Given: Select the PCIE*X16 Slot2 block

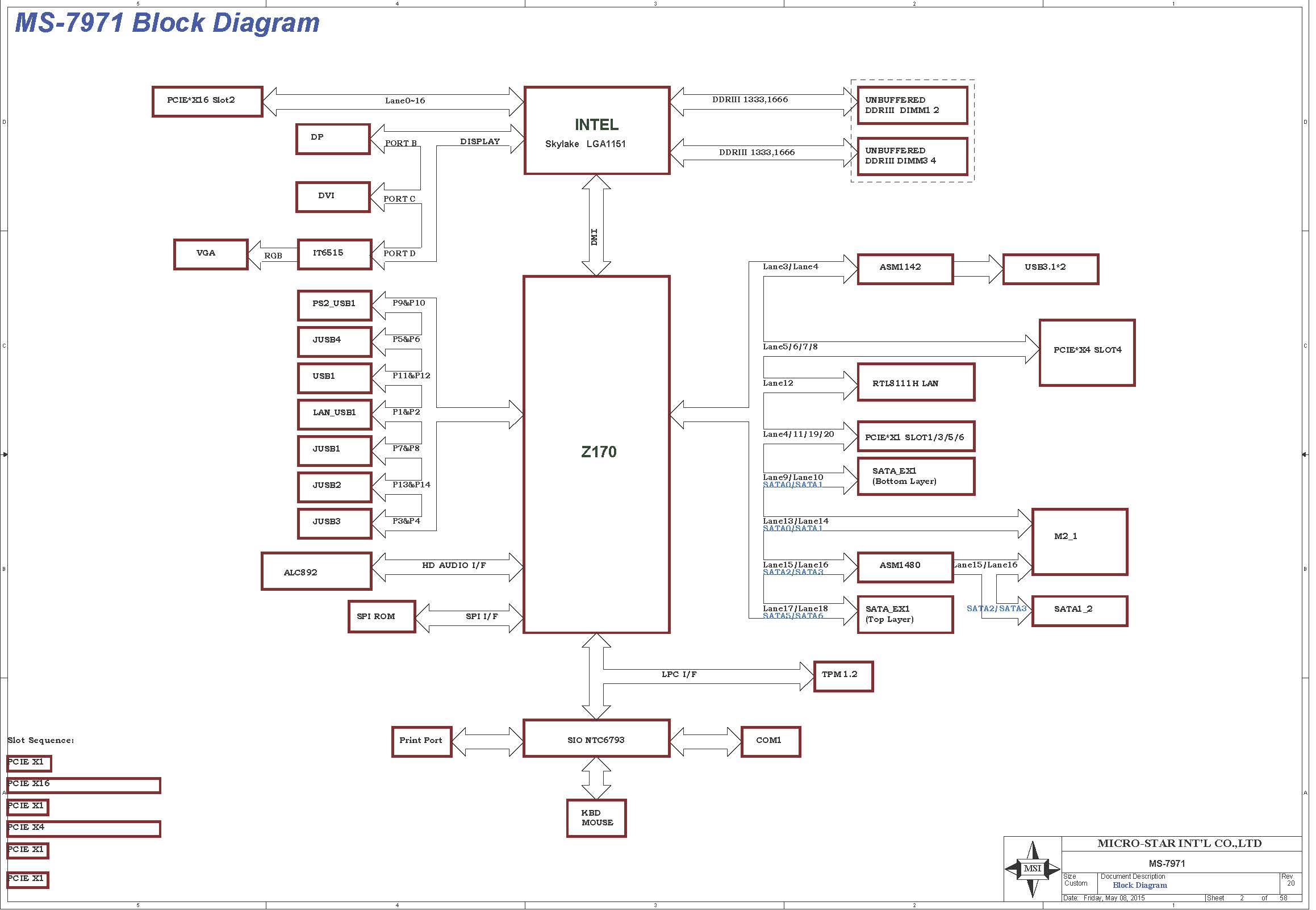Looking at the screenshot, I should 208,102.
